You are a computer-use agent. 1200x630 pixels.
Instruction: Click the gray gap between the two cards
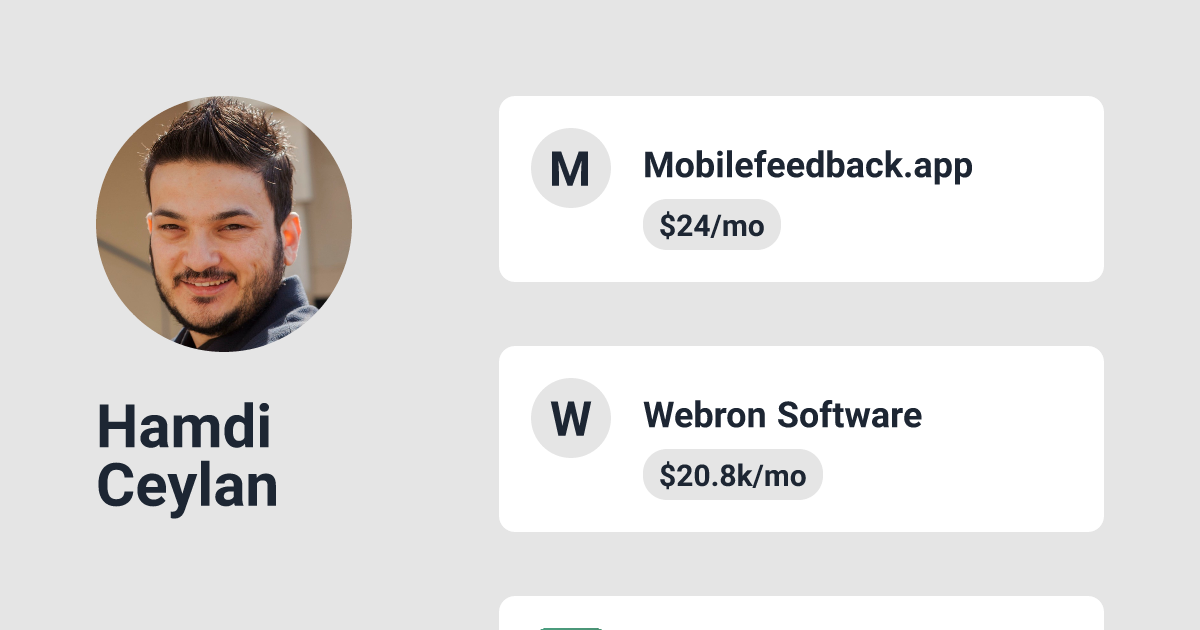[x=800, y=314]
